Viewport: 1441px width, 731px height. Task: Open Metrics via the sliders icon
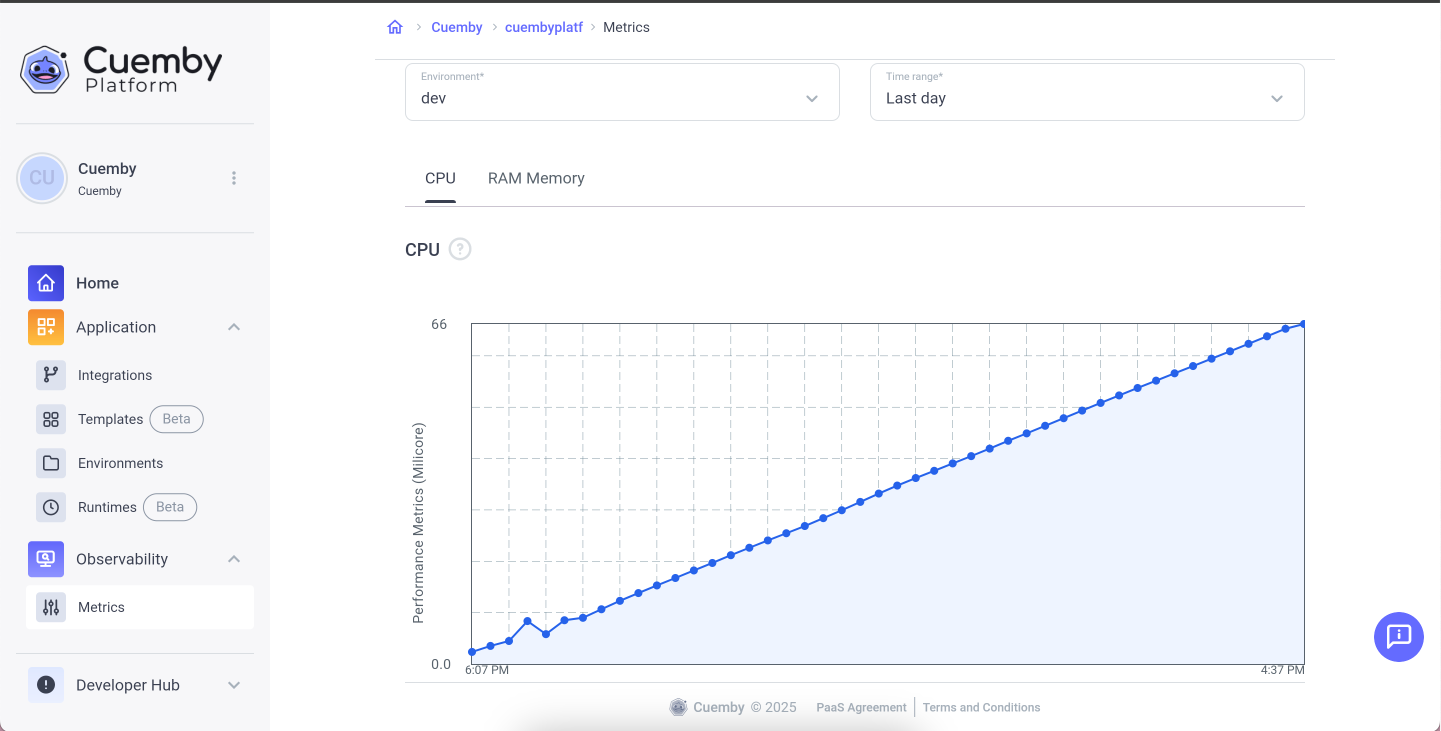point(51,607)
